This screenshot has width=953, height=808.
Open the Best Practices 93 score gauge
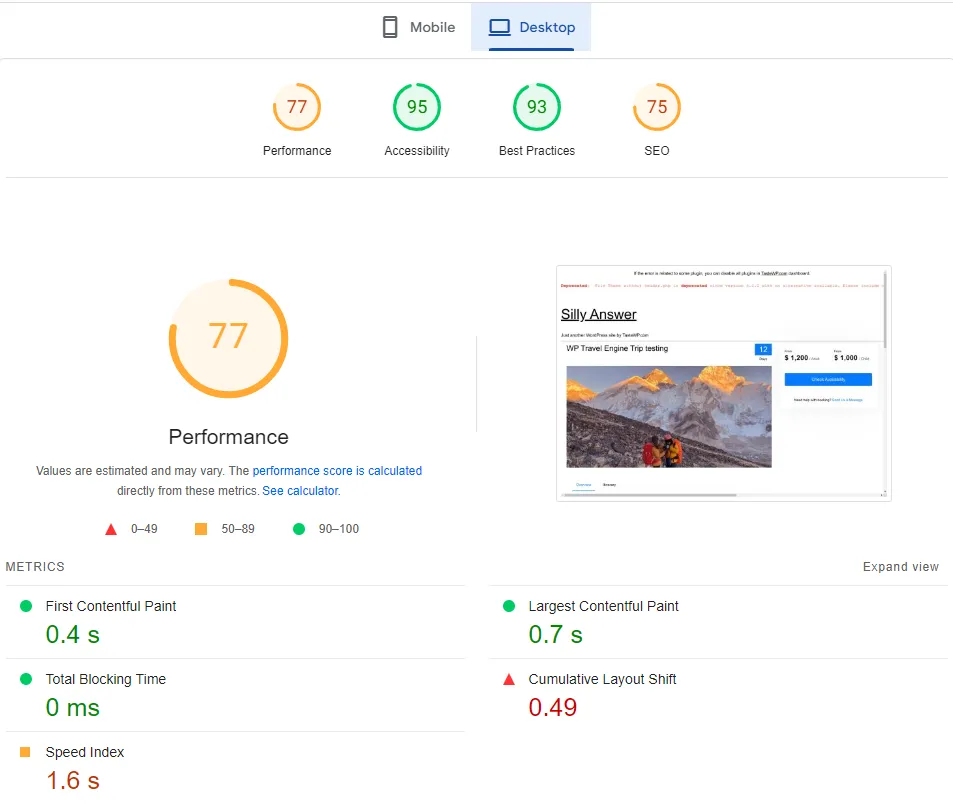coord(537,107)
